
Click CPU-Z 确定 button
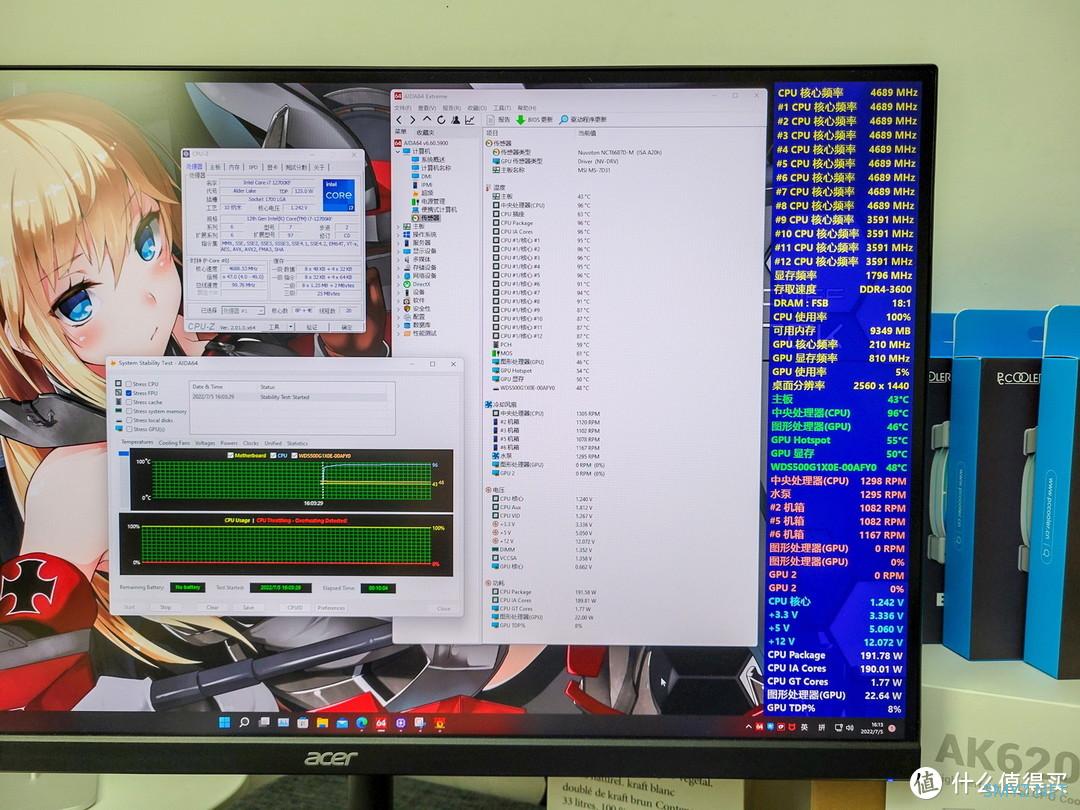pyautogui.click(x=346, y=327)
